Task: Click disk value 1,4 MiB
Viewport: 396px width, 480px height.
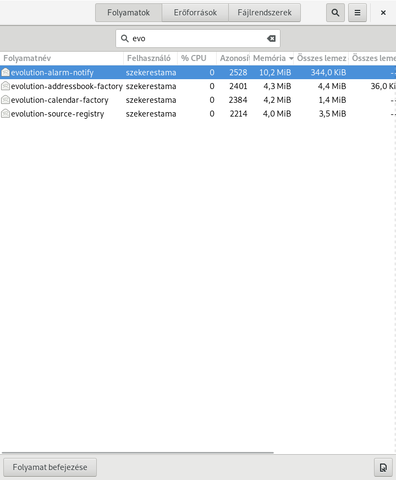Action: [x=332, y=100]
